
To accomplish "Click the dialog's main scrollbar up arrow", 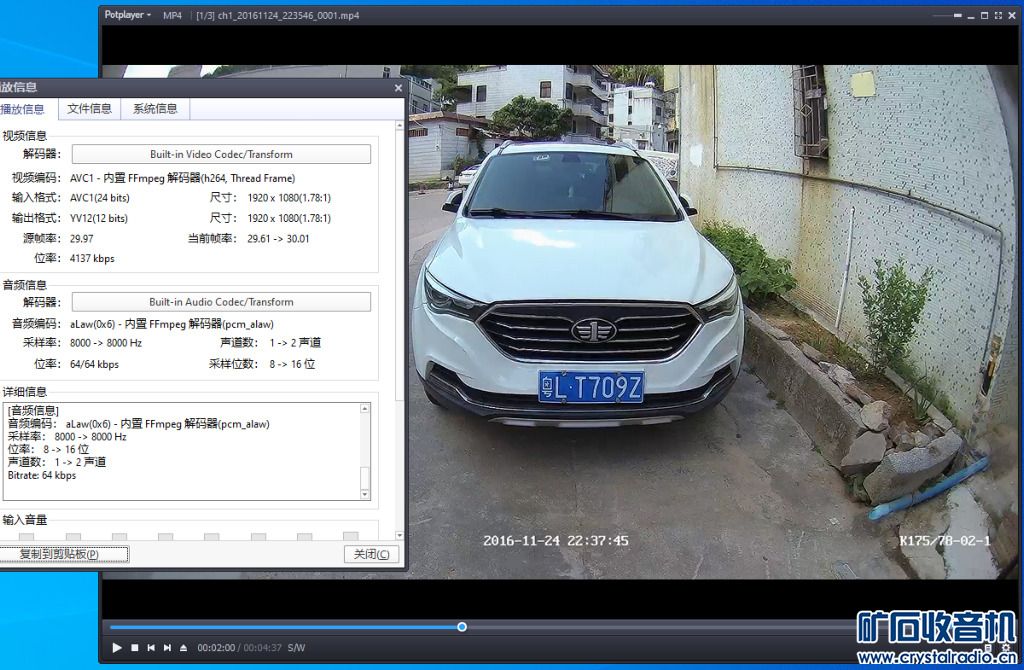I will coord(400,125).
